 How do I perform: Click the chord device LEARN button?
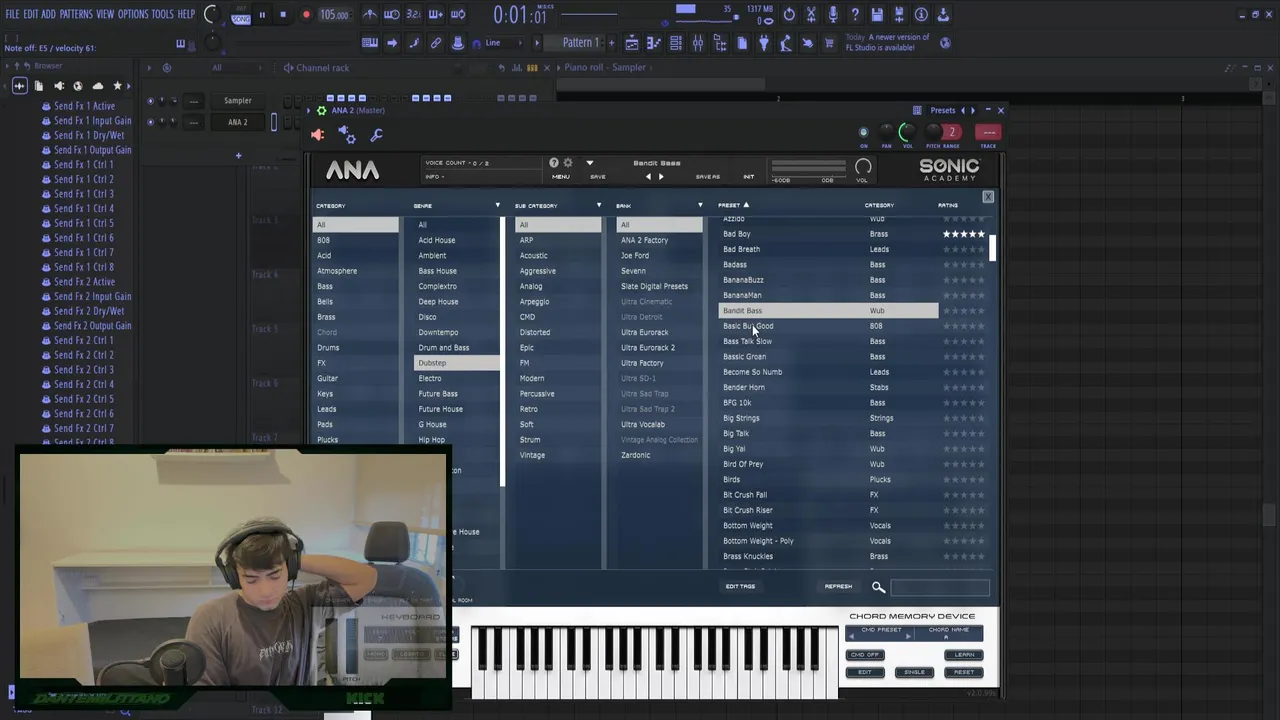point(964,655)
